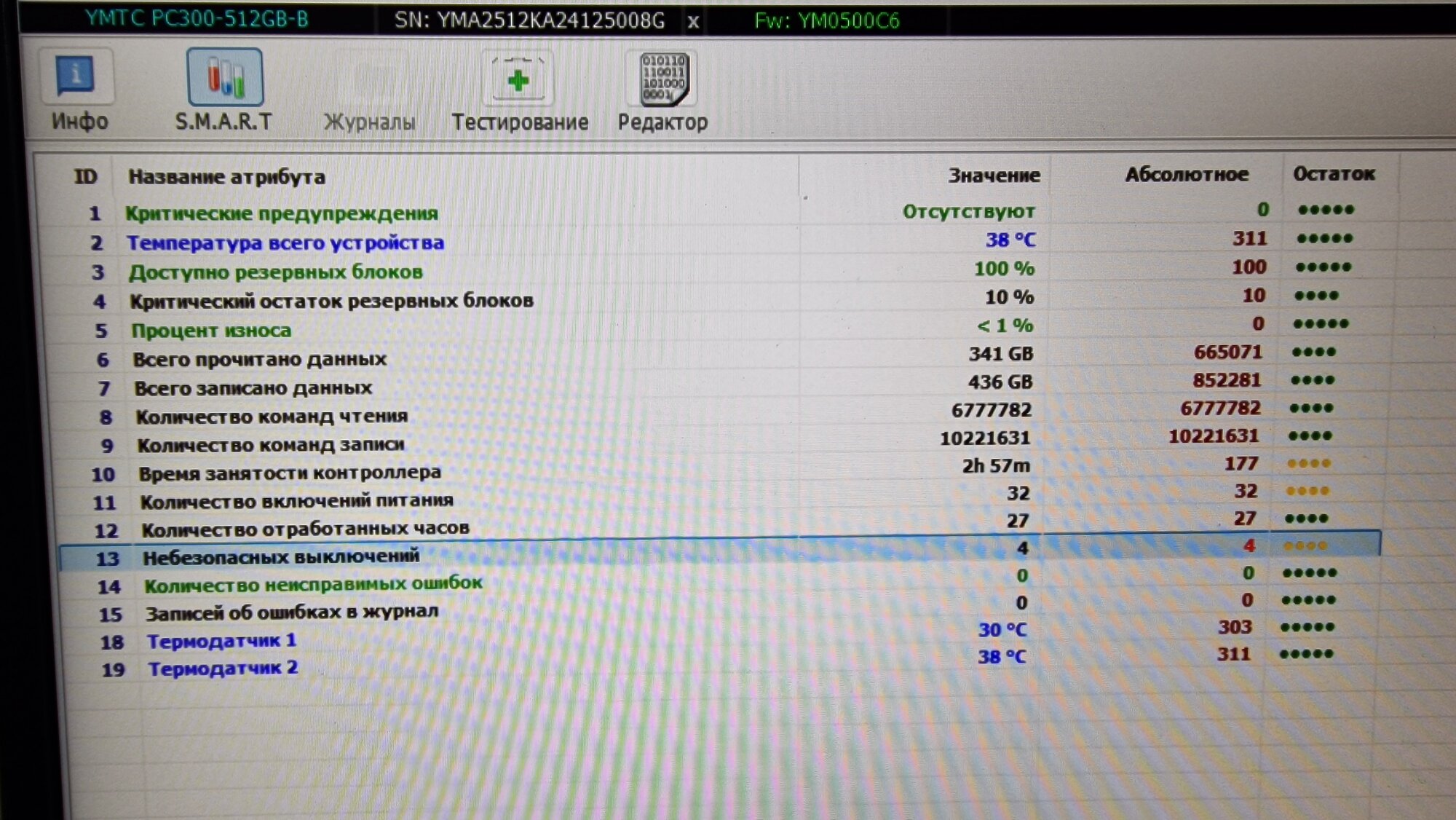This screenshot has width=1456, height=820.
Task: Select the Термодатчик 1 row
Action: click(221, 641)
